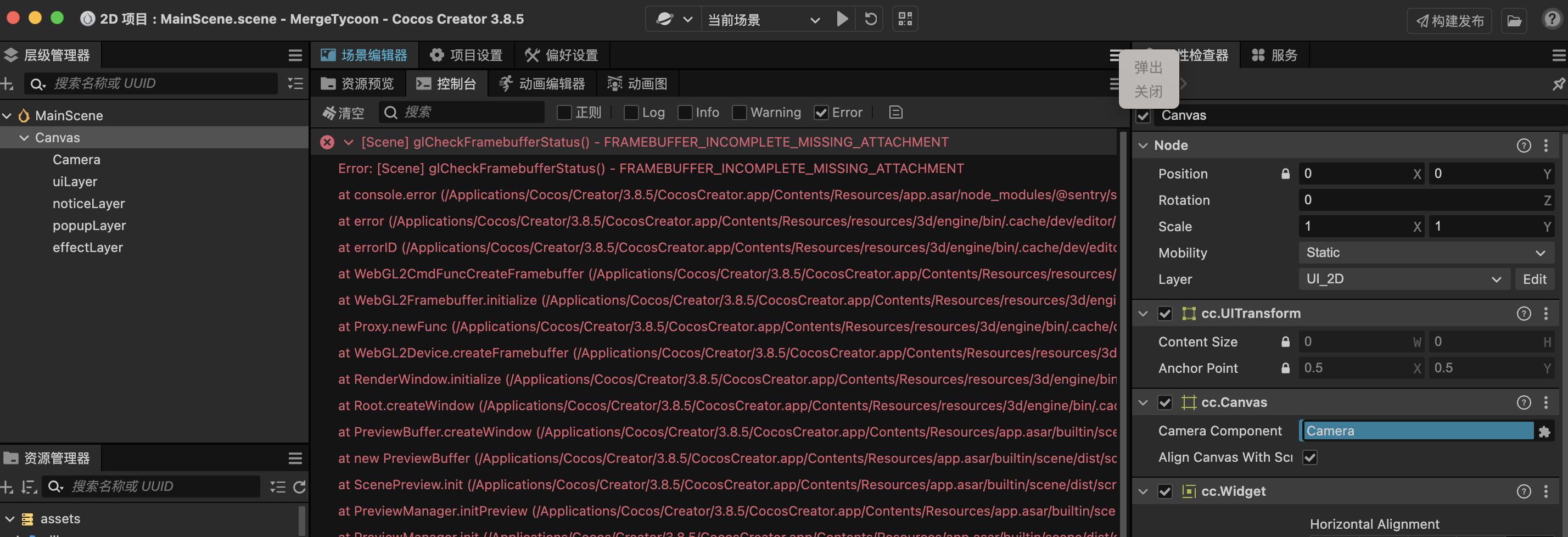Choose 关闭 from the popup menu
The image size is (1568, 537).
(1149, 92)
